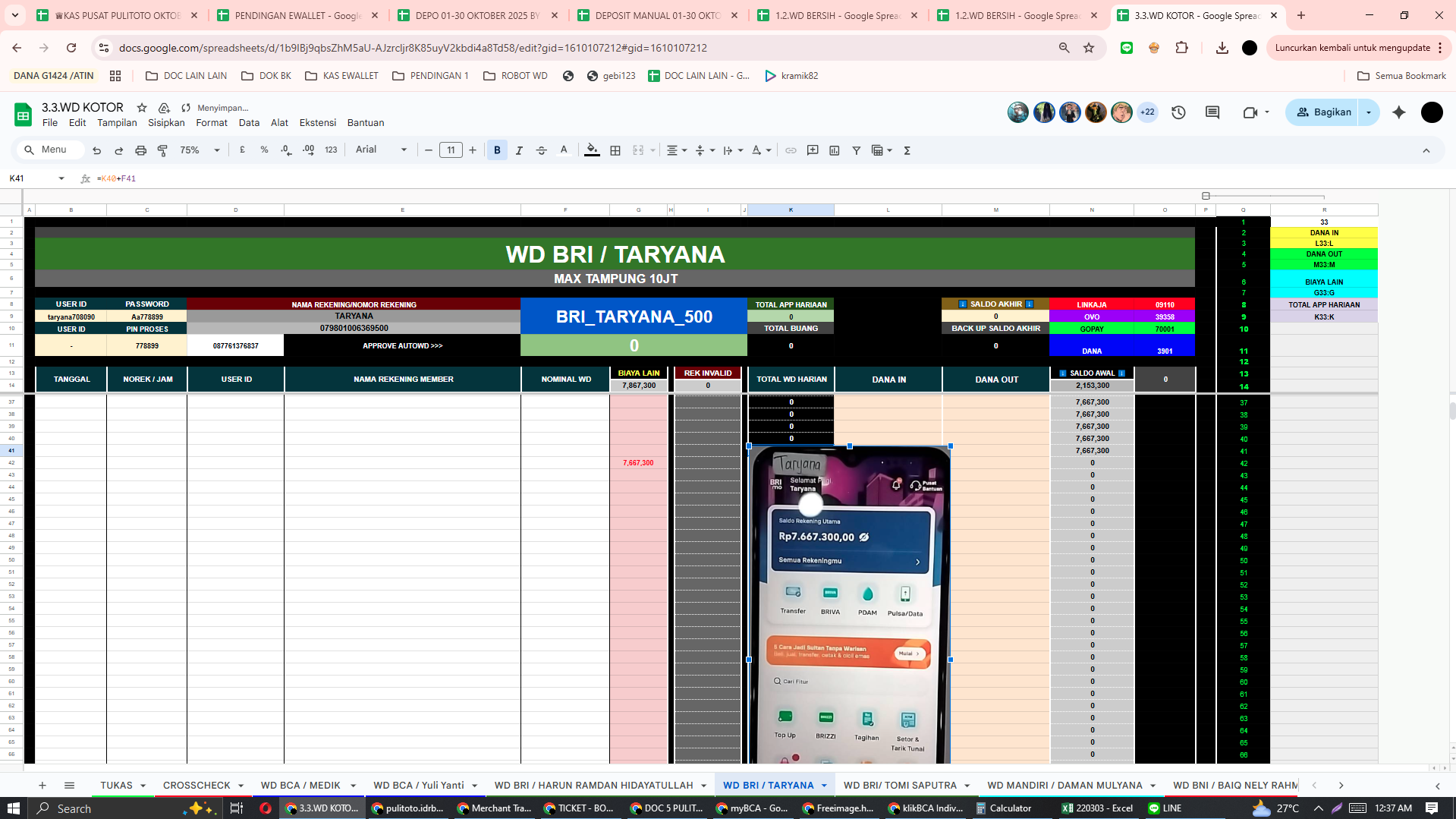
Task: Increase decimal places icon
Action: pos(308,150)
